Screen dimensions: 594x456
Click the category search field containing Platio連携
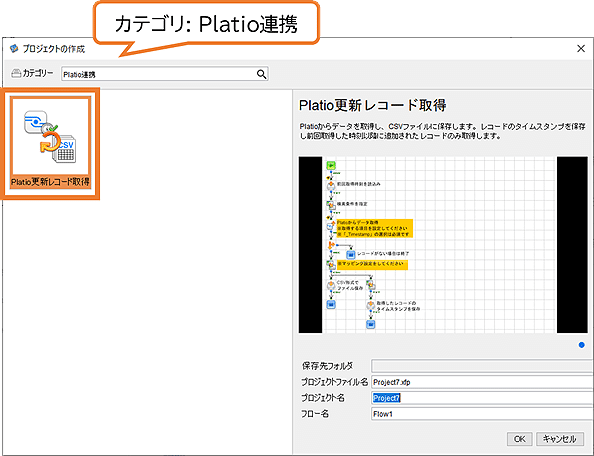(x=165, y=74)
